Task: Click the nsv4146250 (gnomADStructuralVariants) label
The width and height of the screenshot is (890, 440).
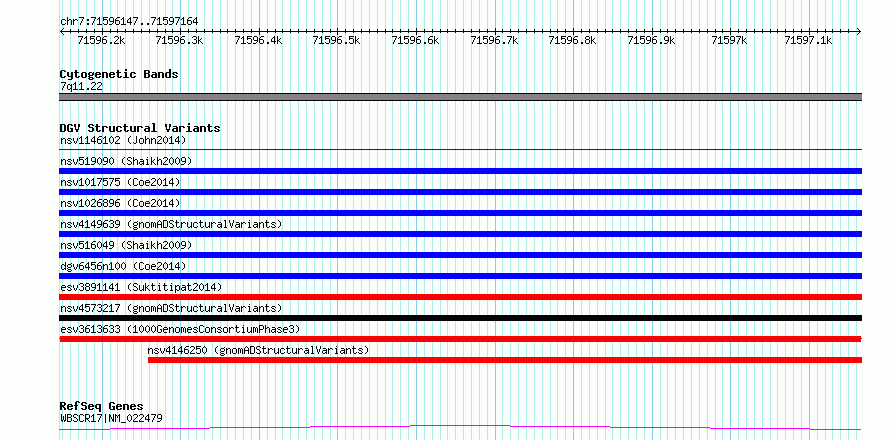Action: (258, 350)
